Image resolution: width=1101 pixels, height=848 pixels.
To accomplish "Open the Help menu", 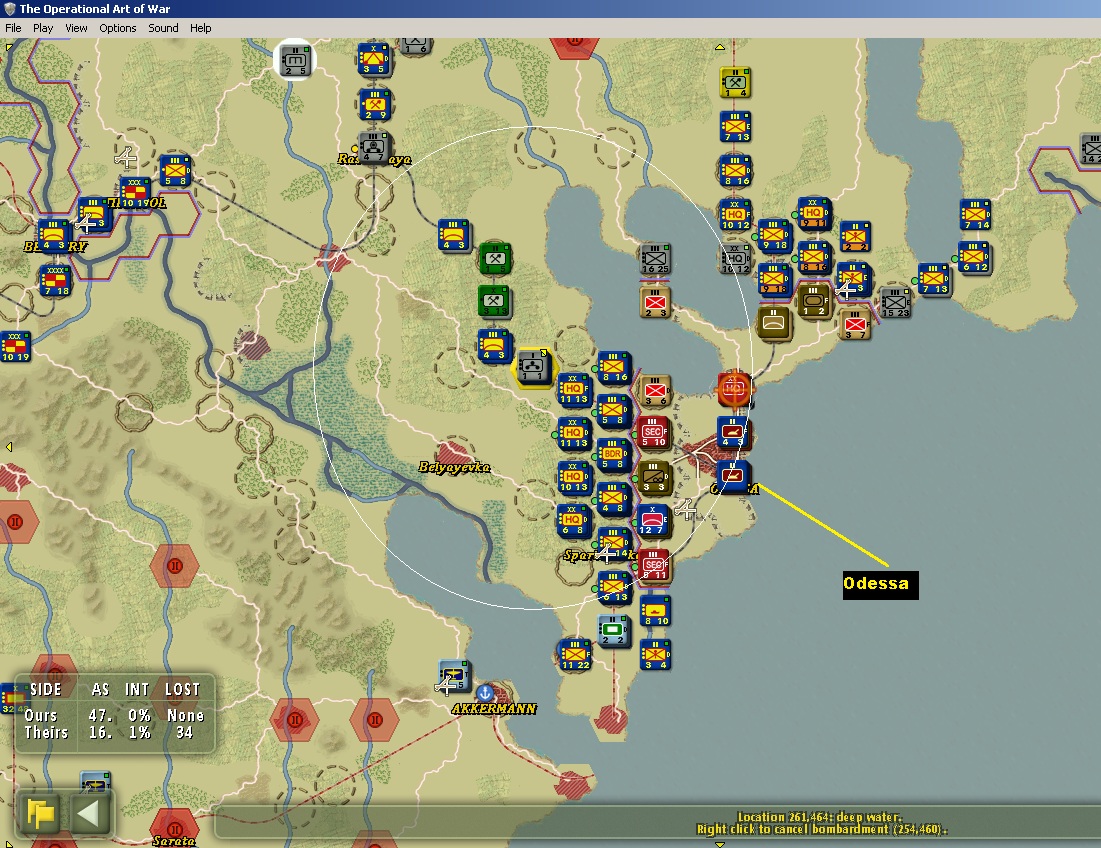I will [200, 28].
